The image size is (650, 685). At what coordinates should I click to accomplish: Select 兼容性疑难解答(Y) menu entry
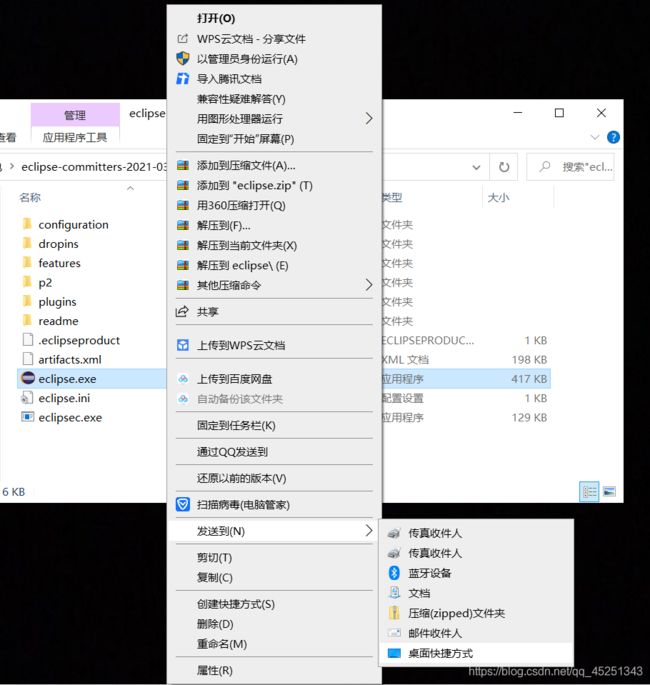(274, 99)
